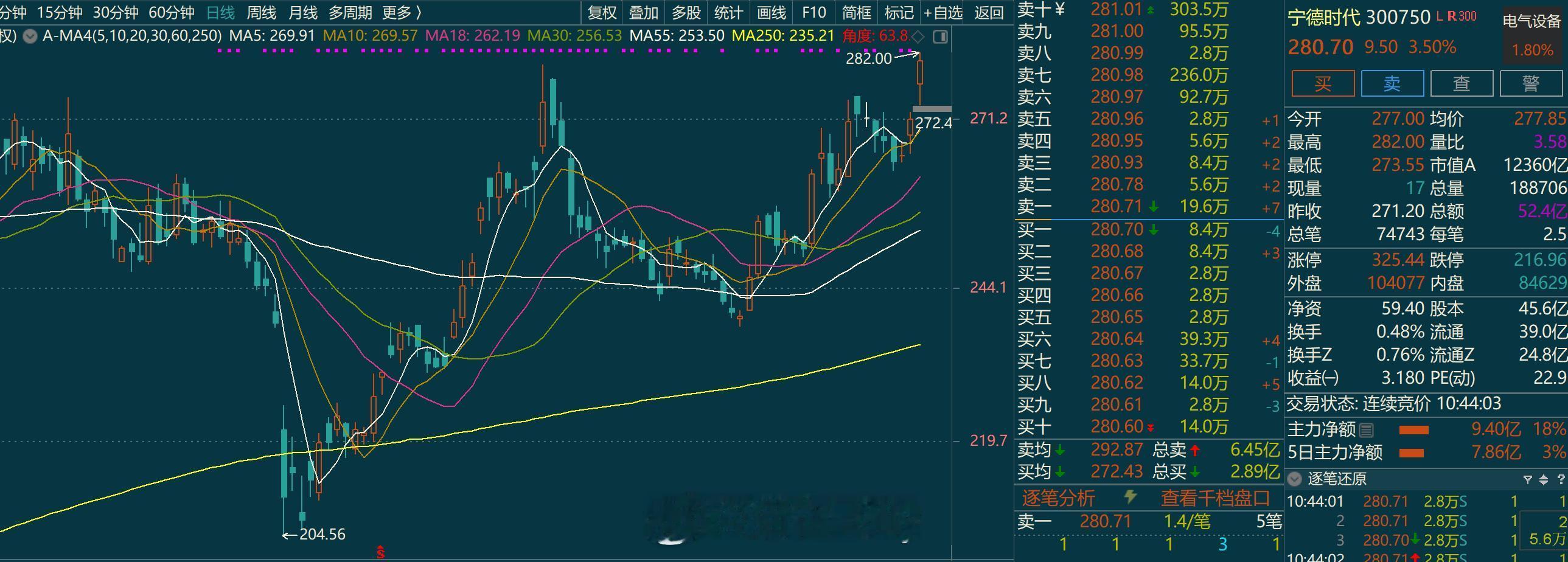Click the MA18: 262.19 label
1568x562 pixels.
pyautogui.click(x=472, y=36)
